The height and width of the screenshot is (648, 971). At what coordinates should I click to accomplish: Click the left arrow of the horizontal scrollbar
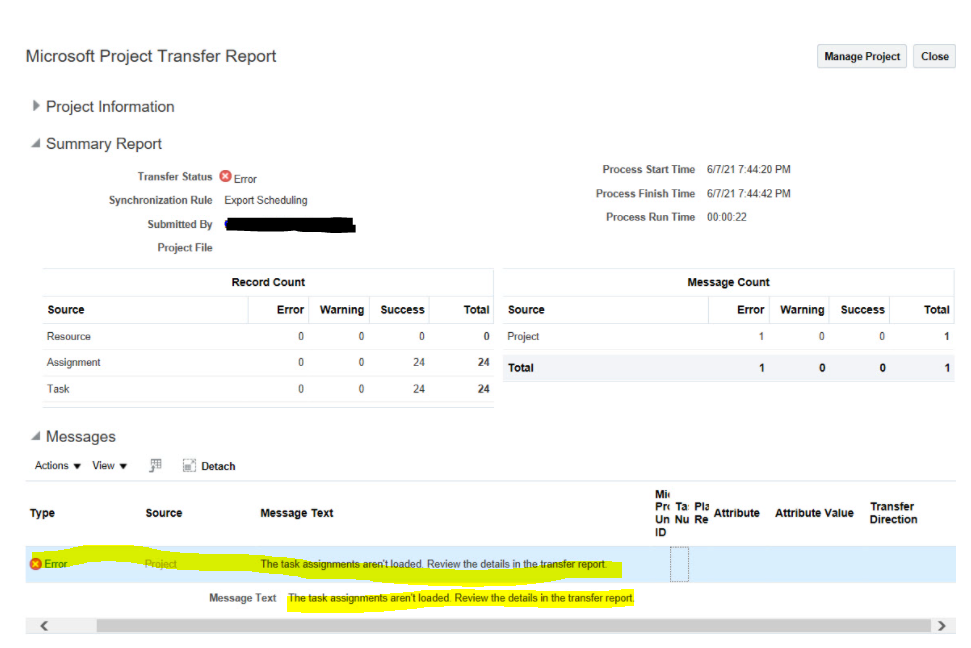(x=44, y=625)
